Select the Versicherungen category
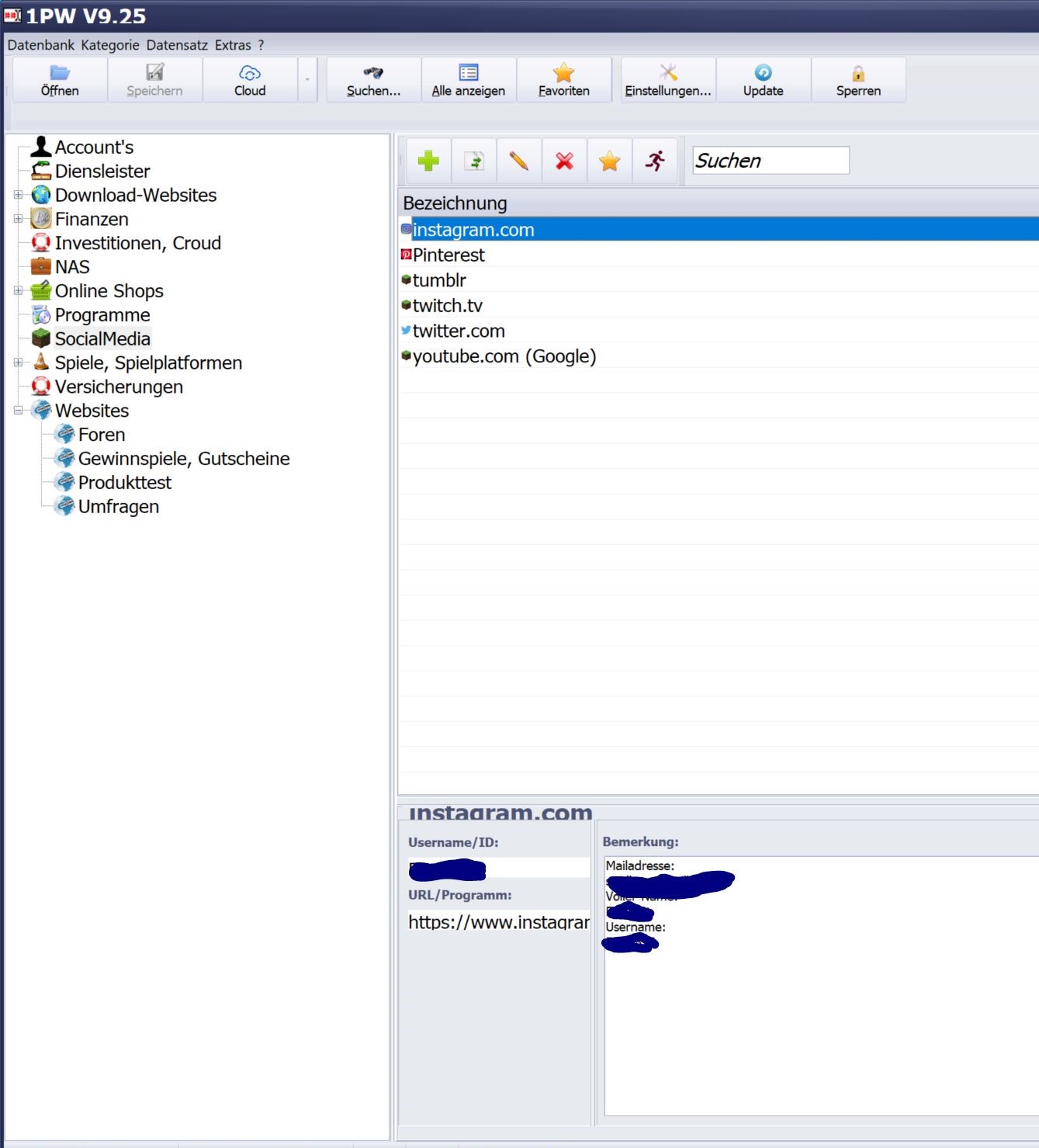Screen dimensions: 1039x1148 pos(119,387)
